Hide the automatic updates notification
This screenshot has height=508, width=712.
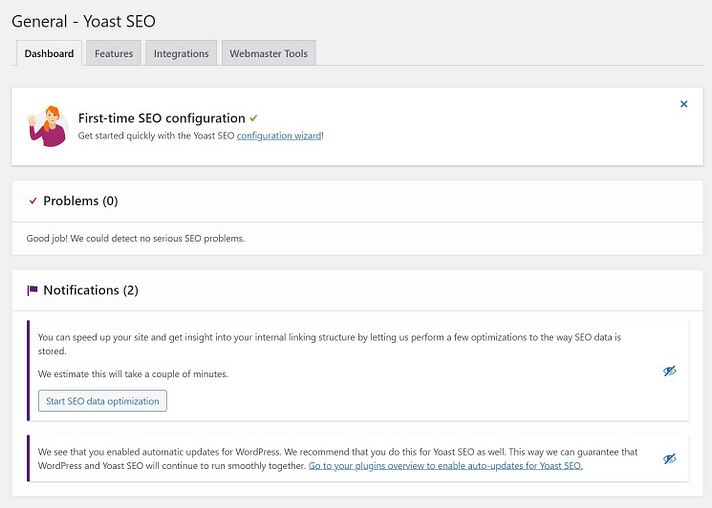tap(669, 459)
